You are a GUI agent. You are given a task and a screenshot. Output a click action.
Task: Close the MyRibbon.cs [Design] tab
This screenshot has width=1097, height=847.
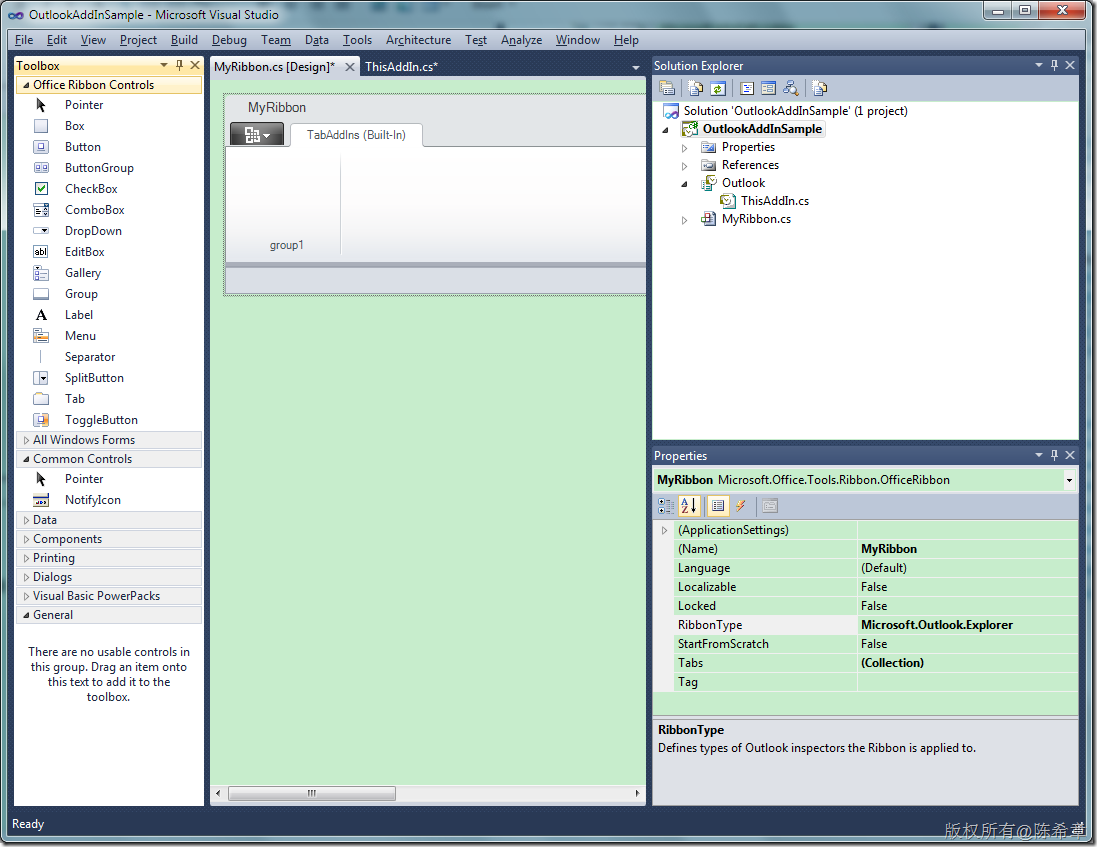pyautogui.click(x=350, y=67)
